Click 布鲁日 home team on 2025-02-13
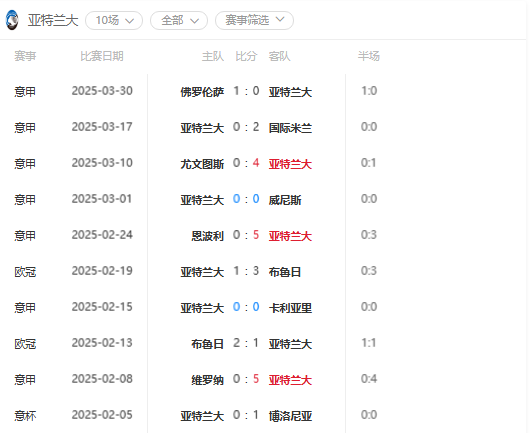The width and height of the screenshot is (532, 433). [208, 344]
